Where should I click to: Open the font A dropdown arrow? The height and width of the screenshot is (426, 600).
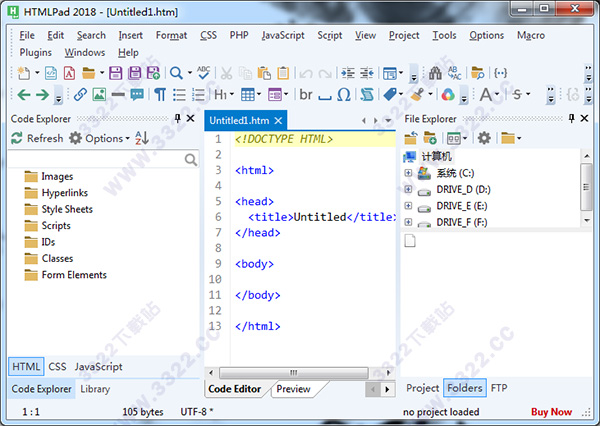tap(497, 94)
